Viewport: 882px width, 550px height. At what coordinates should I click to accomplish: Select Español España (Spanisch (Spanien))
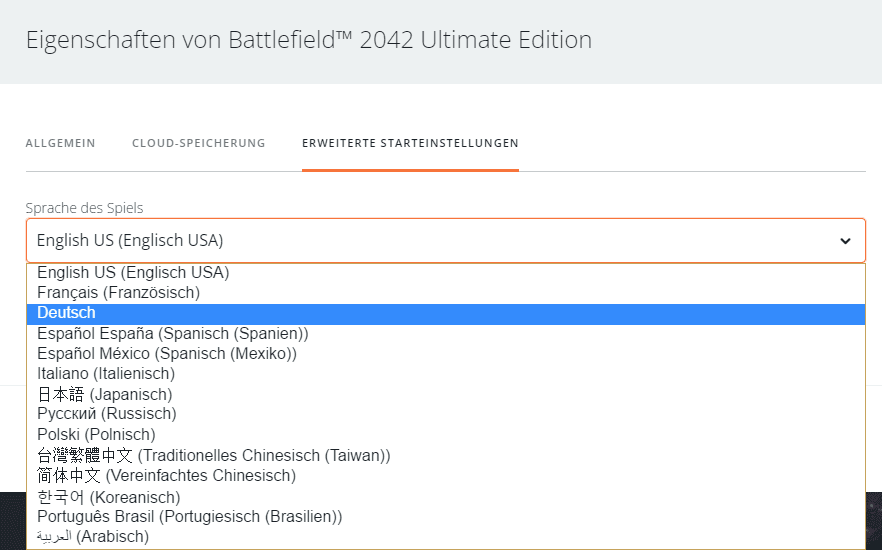[x=446, y=333]
